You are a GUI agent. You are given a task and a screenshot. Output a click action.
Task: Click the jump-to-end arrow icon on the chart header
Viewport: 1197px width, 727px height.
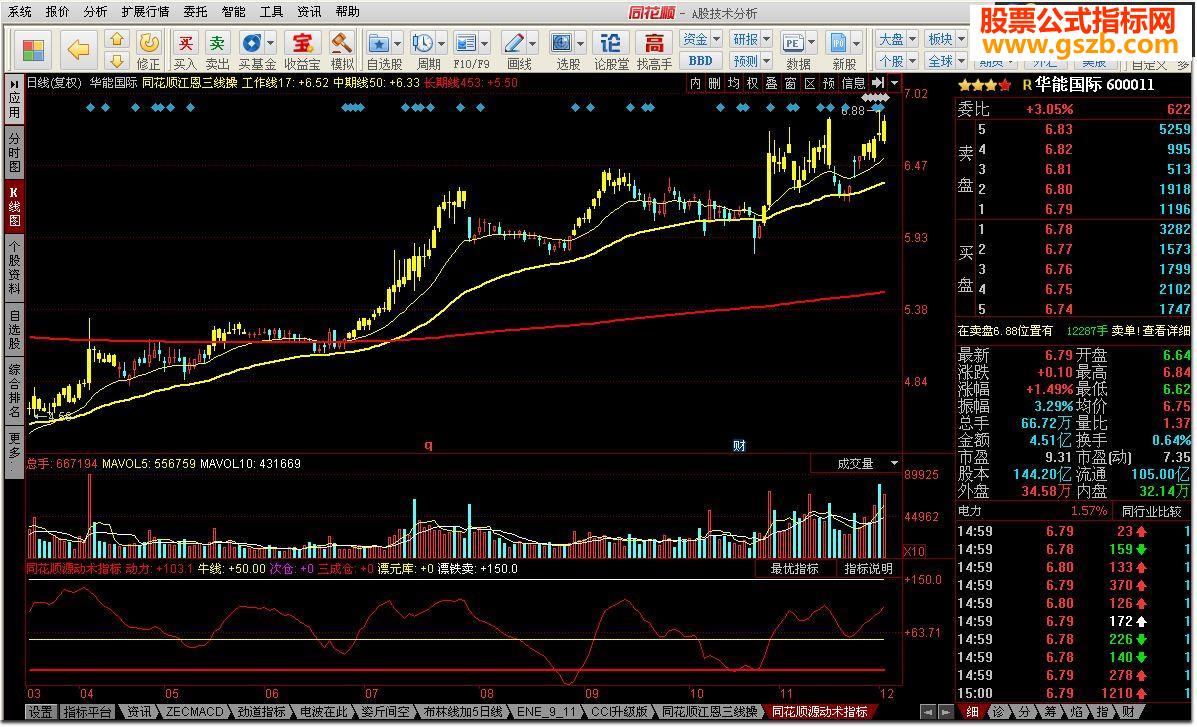coord(878,82)
